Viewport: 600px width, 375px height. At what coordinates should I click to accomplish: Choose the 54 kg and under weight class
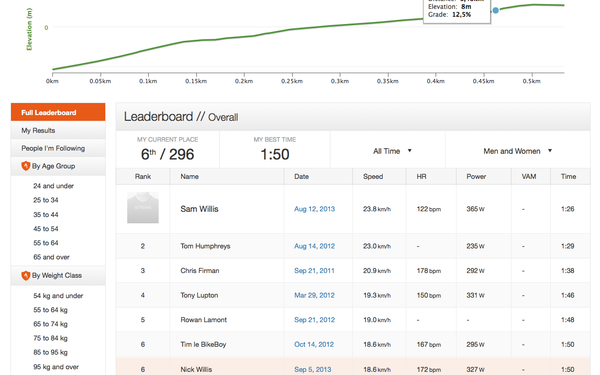click(58, 296)
